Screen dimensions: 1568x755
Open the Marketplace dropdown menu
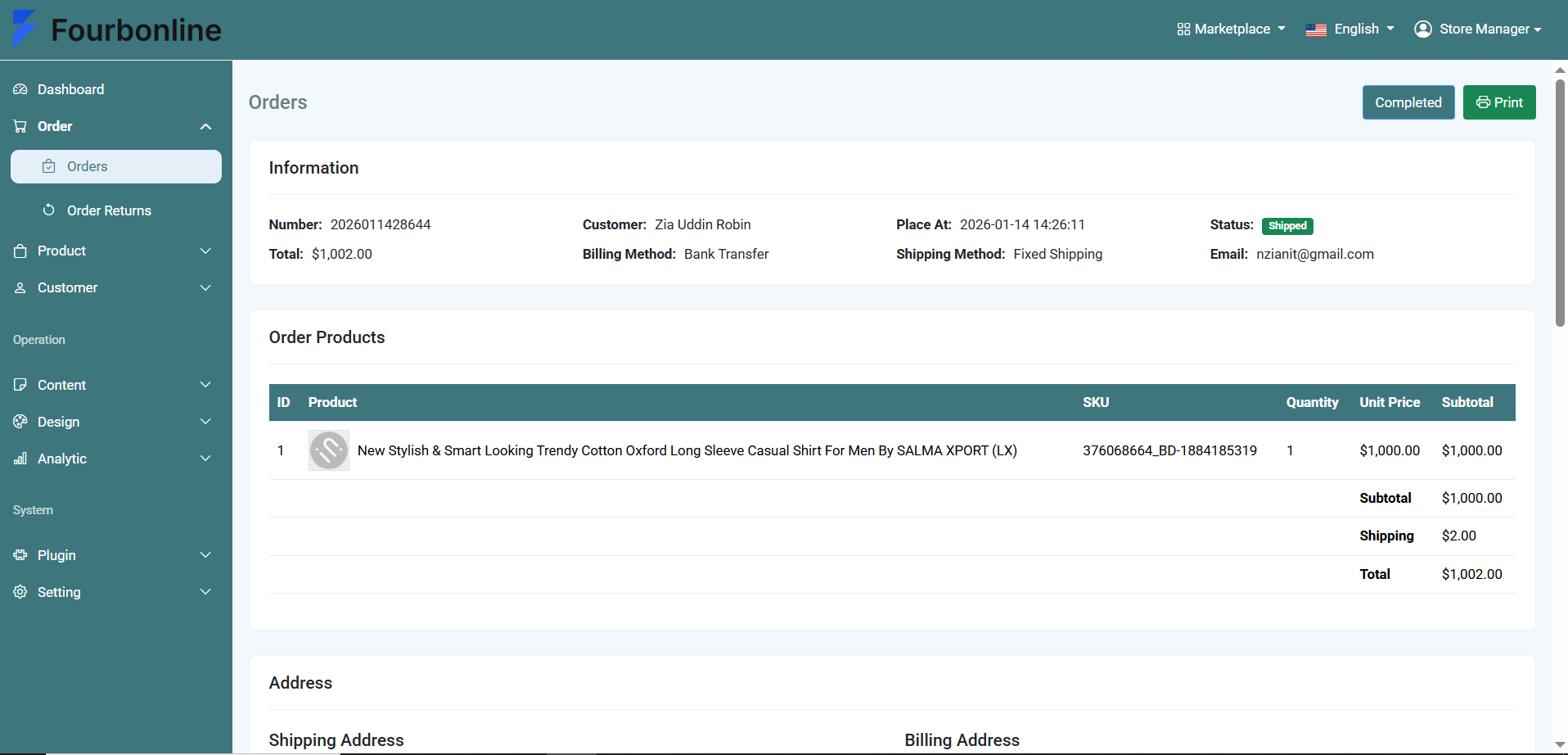tap(1231, 29)
